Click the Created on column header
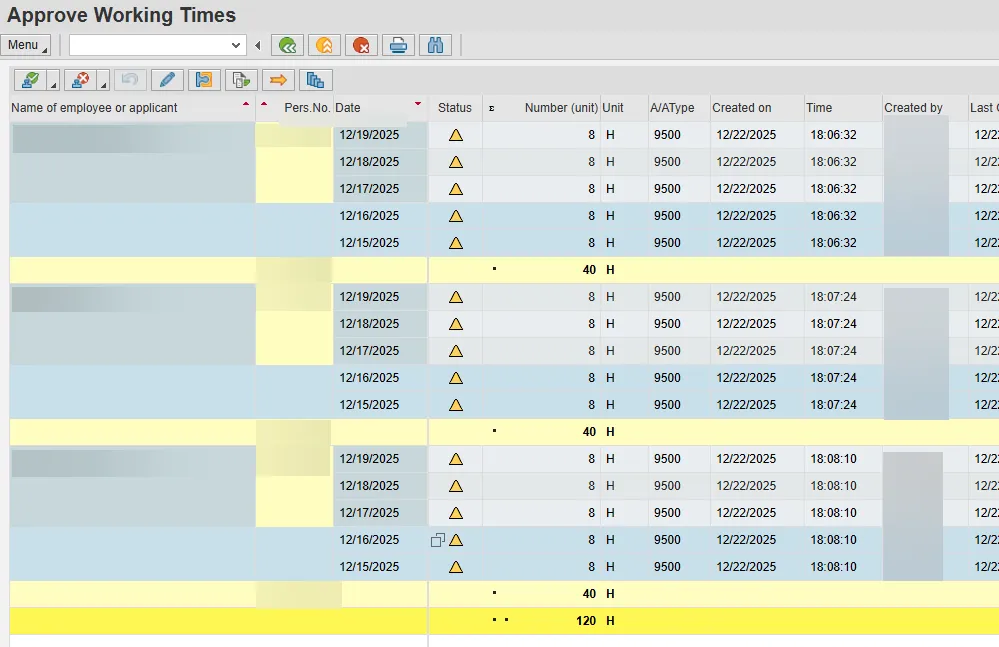The image size is (999, 647). click(742, 108)
